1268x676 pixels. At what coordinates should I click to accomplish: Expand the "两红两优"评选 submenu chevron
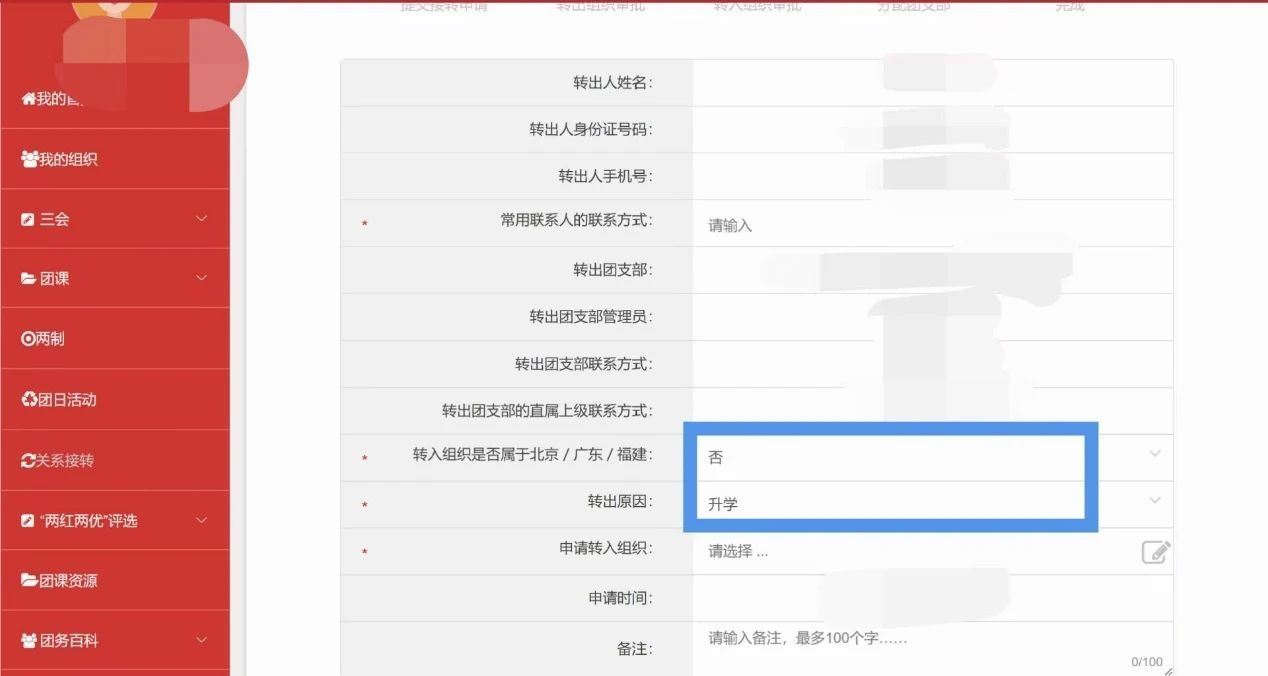click(x=202, y=521)
